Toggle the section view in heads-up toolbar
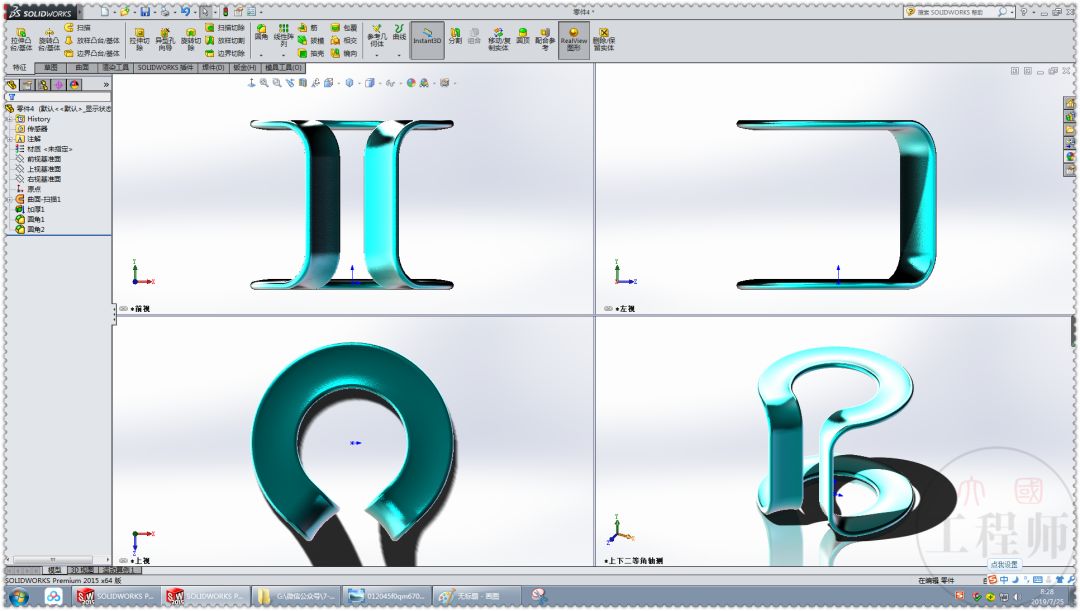This screenshot has width=1080, height=611. pos(302,84)
